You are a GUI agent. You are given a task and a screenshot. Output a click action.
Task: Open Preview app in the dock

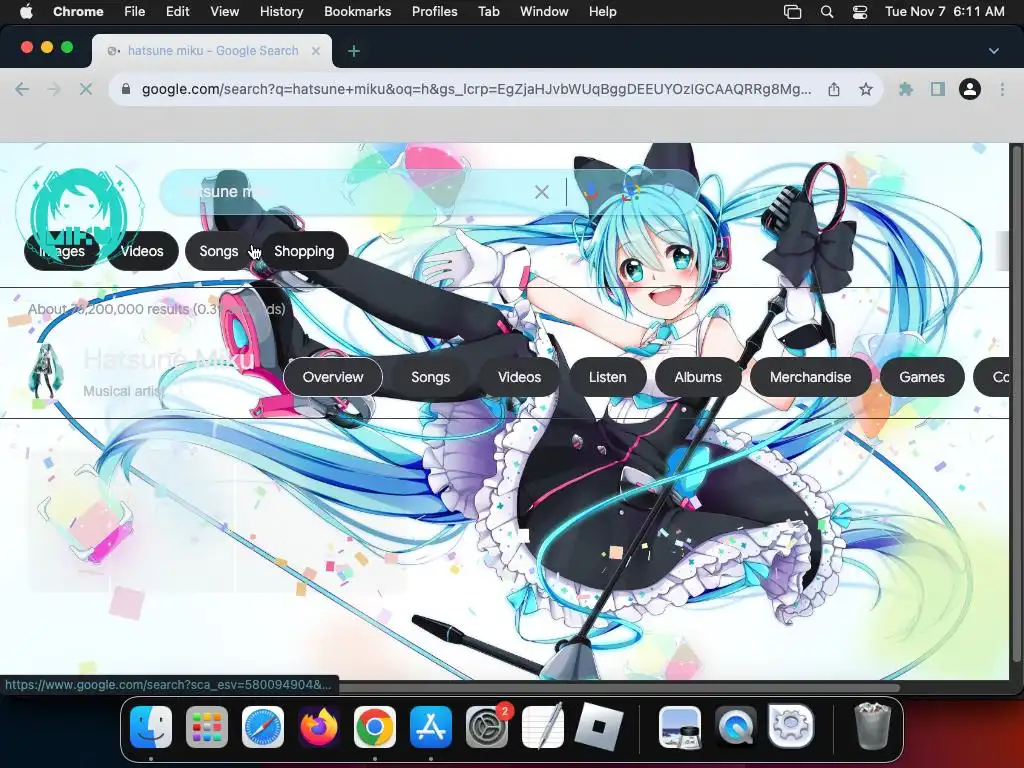[680, 727]
